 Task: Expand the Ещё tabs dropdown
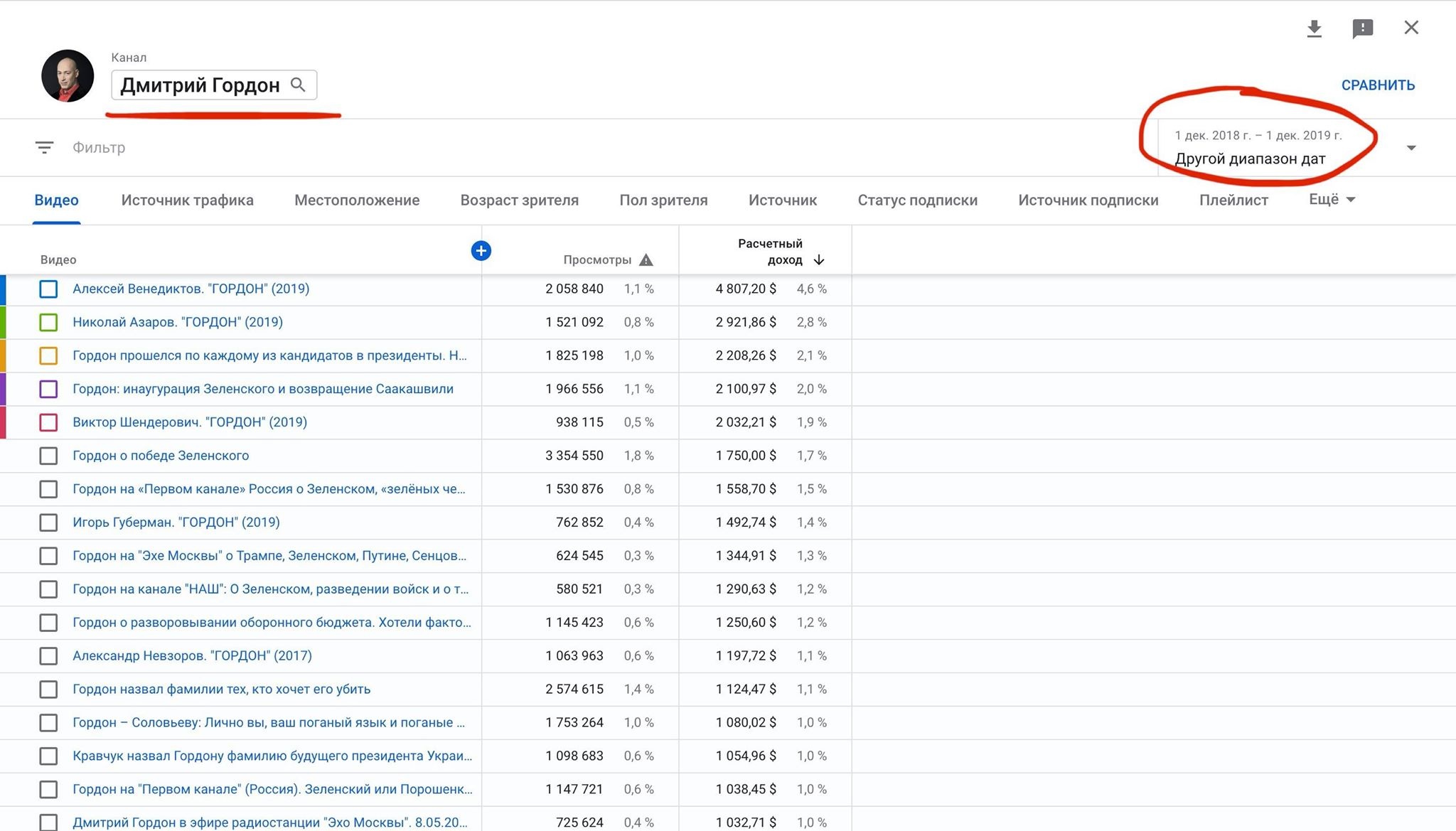[x=1332, y=200]
